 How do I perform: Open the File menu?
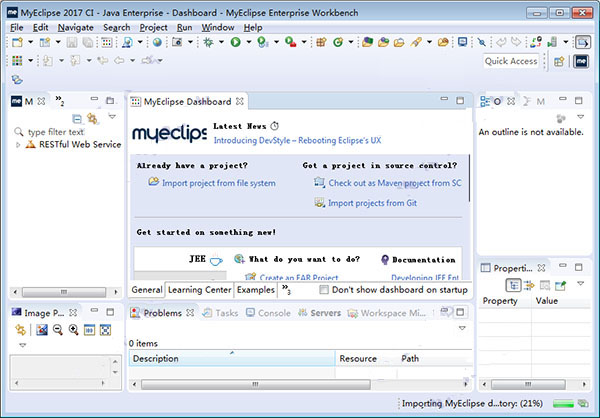[16, 28]
